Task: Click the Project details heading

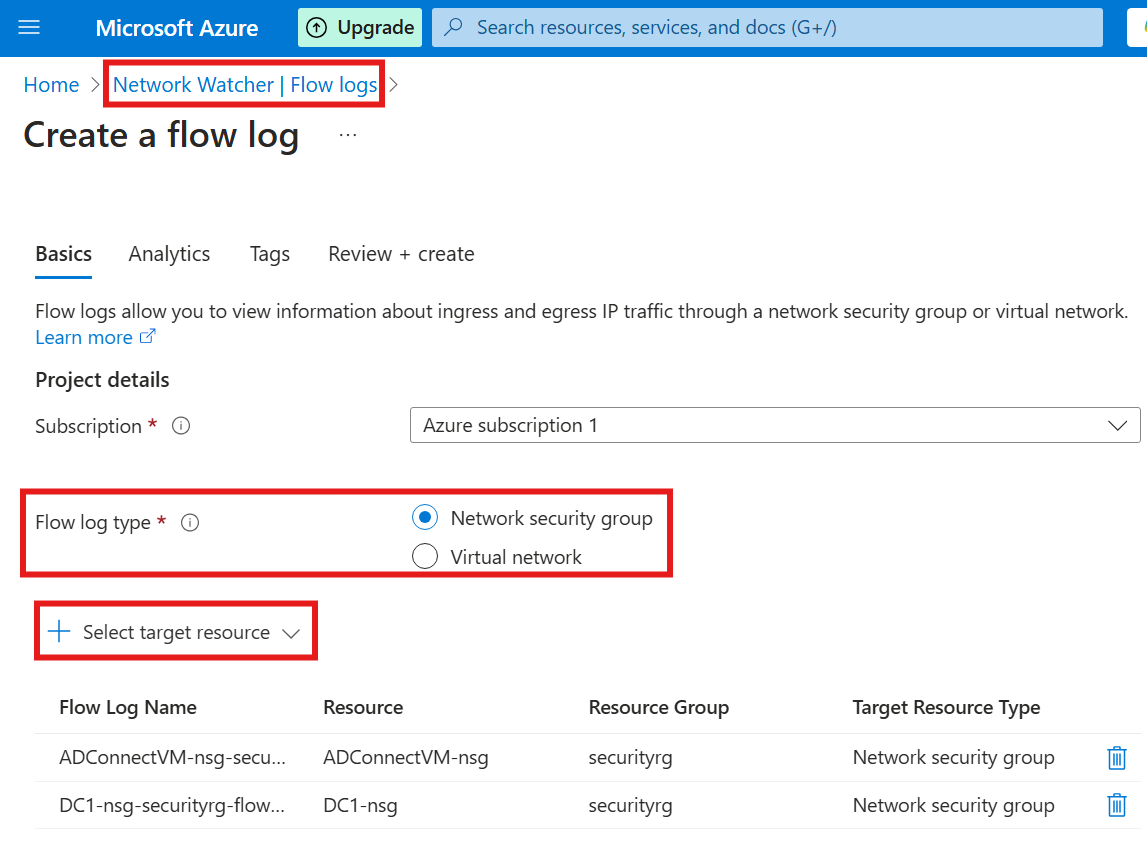Action: coord(102,380)
